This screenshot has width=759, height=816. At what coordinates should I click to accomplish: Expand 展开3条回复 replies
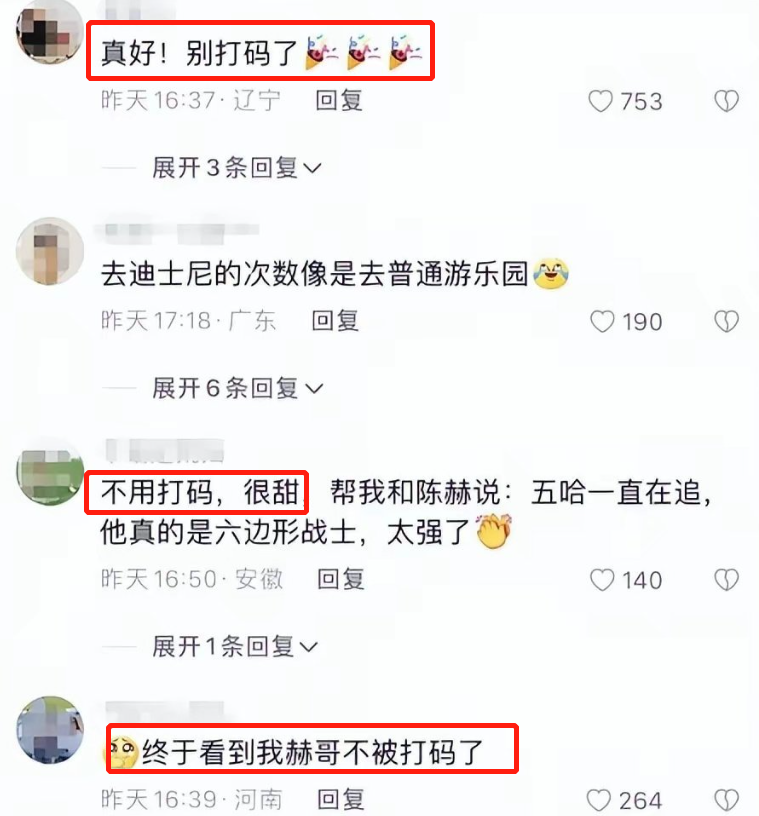[x=237, y=168]
